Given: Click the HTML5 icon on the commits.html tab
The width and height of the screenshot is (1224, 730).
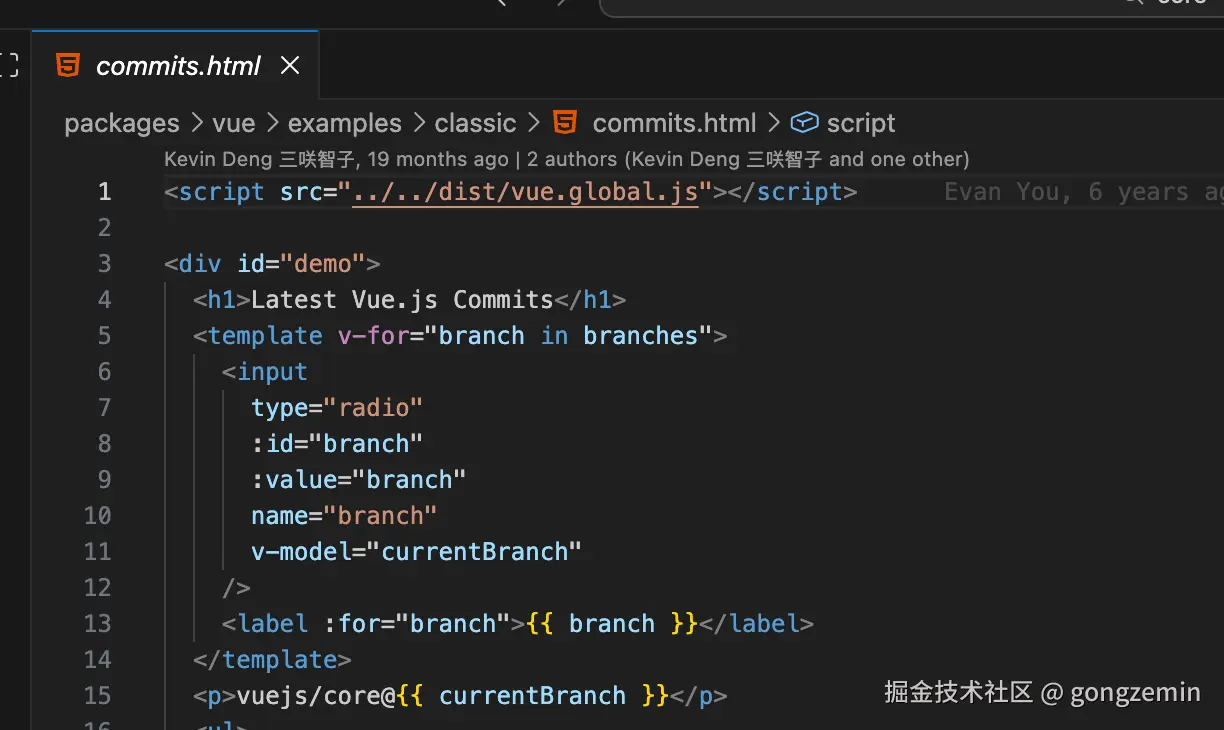Looking at the screenshot, I should pos(68,66).
